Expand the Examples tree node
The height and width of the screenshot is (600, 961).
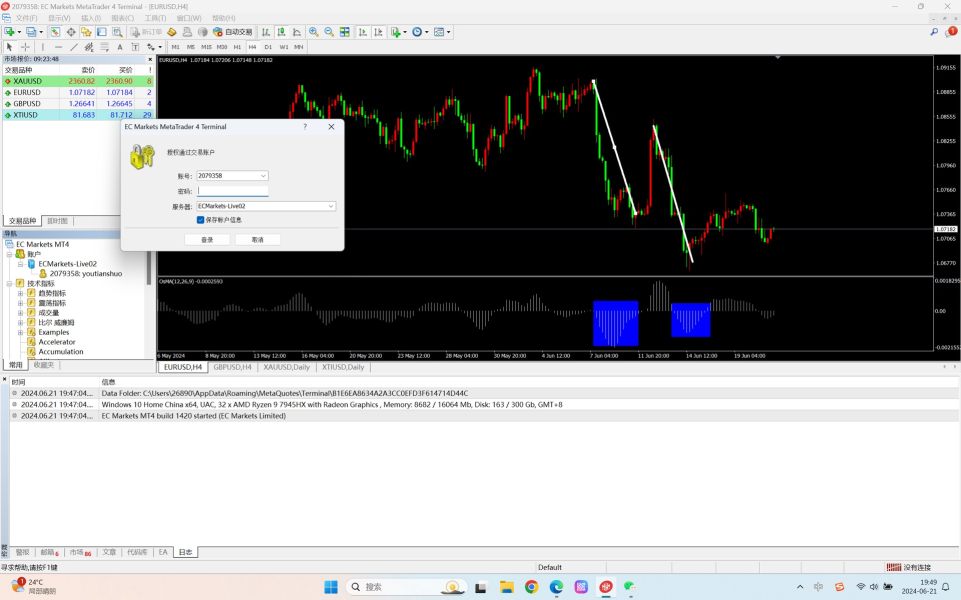coord(20,332)
